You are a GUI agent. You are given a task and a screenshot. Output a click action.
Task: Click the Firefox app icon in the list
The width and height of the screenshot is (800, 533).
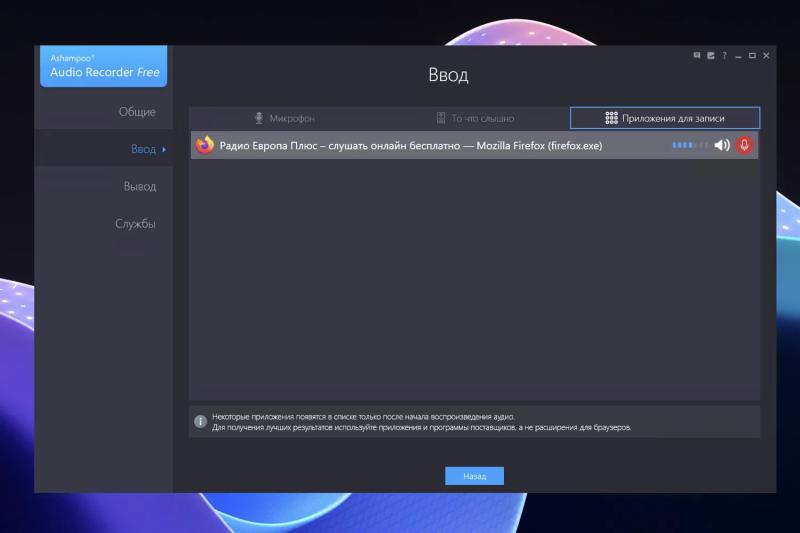(x=205, y=145)
